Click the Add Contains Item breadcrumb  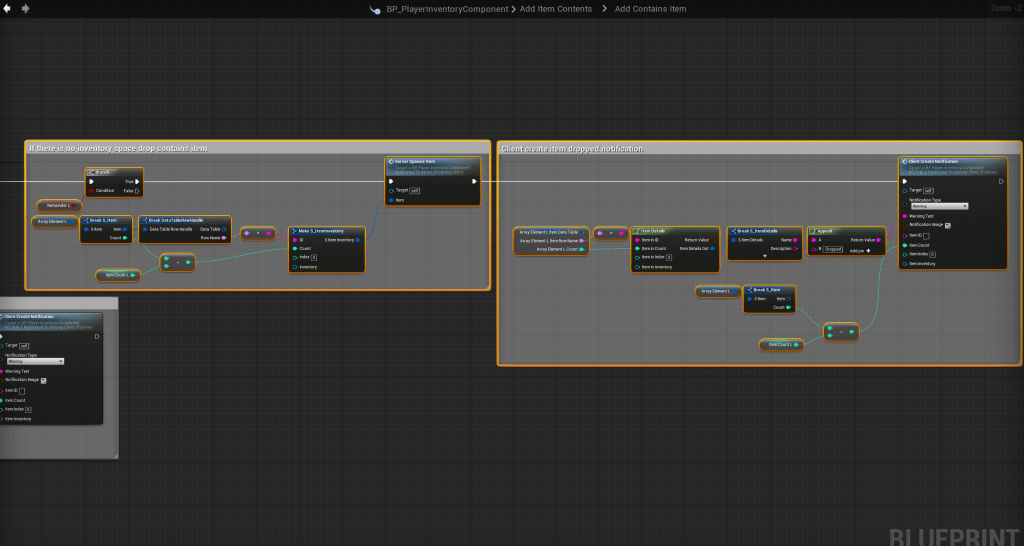coord(650,9)
